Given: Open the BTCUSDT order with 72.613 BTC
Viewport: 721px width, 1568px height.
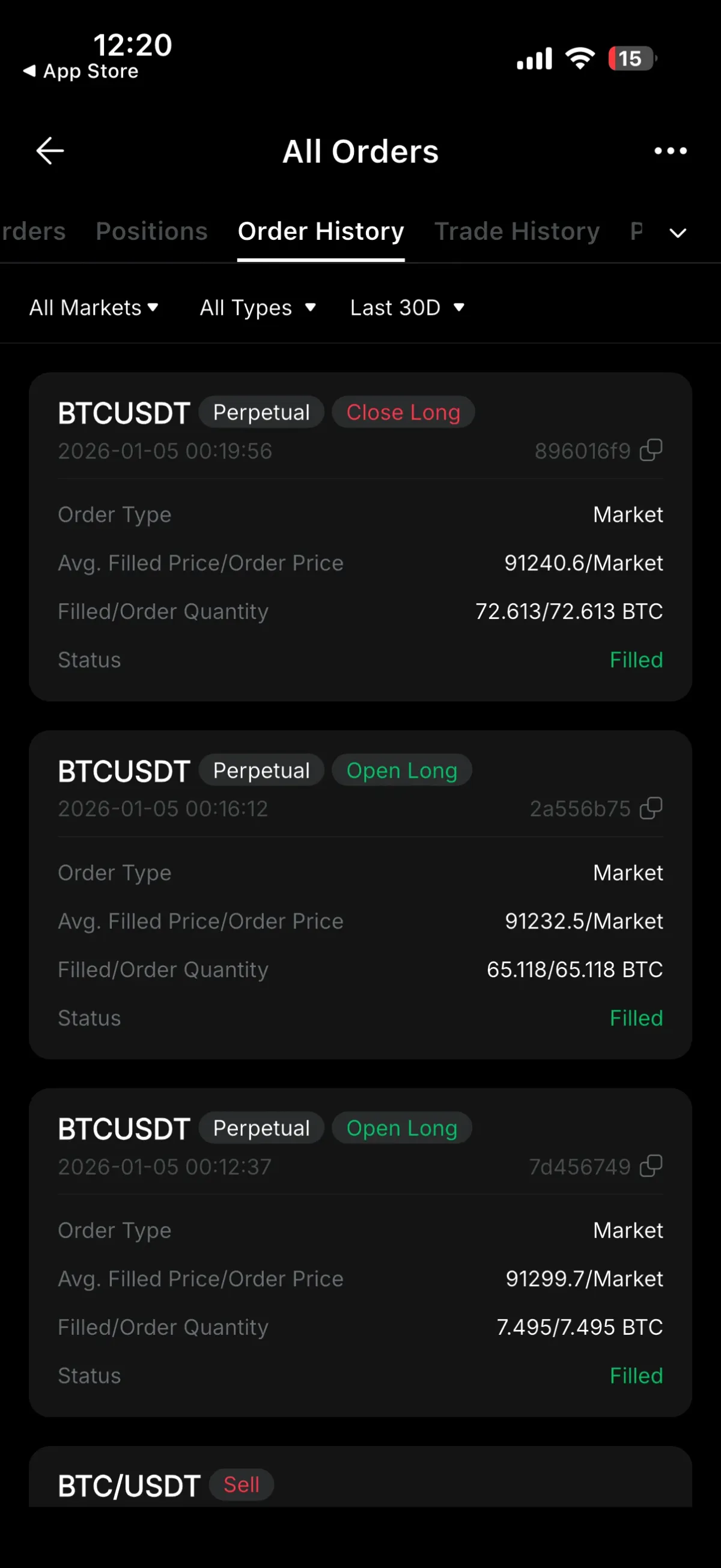Looking at the screenshot, I should pyautogui.click(x=360, y=584).
